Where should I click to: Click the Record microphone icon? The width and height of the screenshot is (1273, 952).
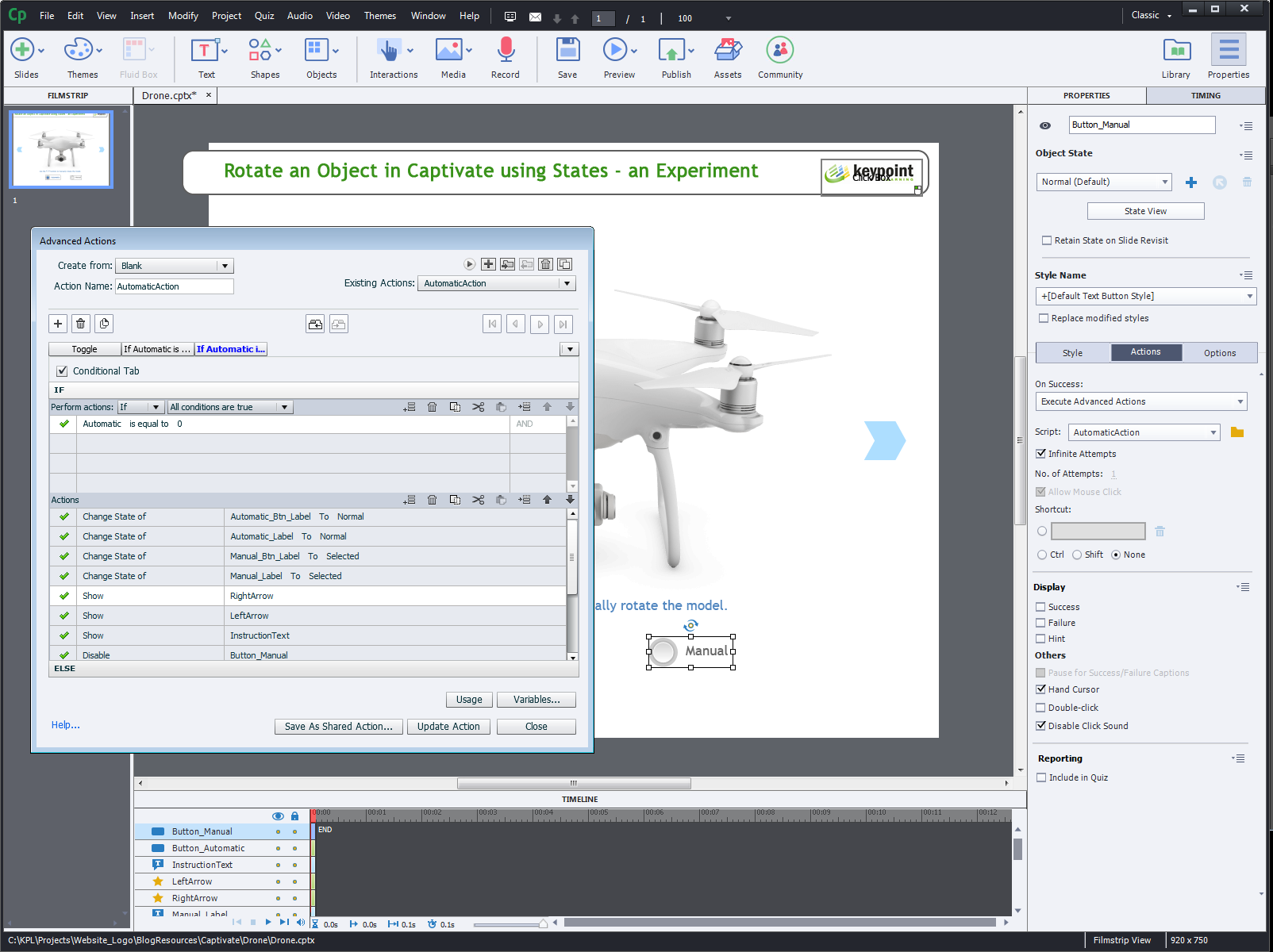point(505,51)
